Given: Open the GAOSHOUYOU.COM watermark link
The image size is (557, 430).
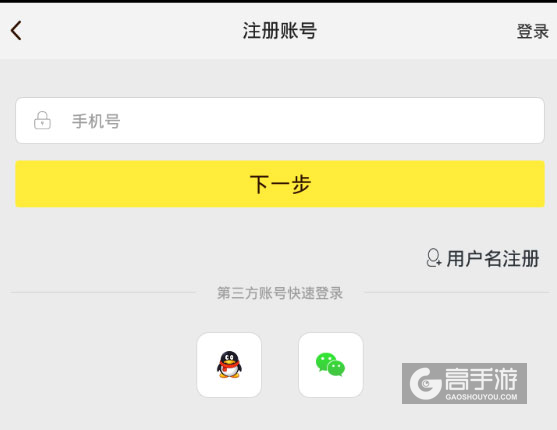Looking at the screenshot, I should (481, 397).
